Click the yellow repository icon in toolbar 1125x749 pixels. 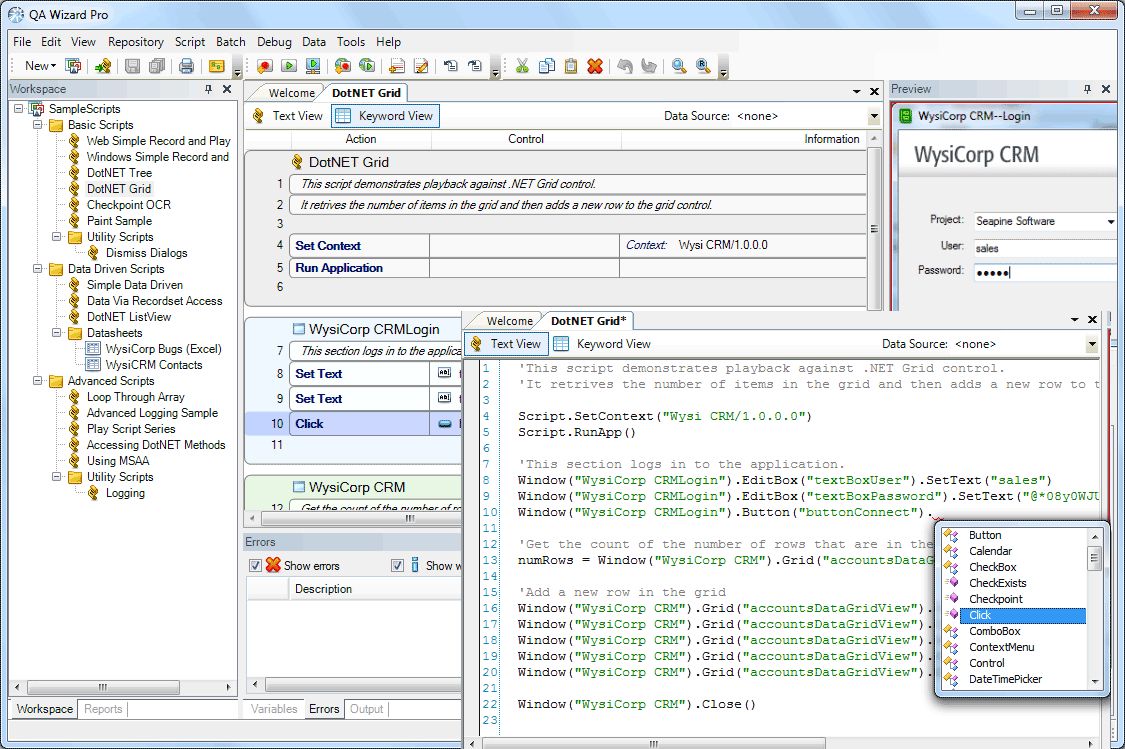click(217, 66)
